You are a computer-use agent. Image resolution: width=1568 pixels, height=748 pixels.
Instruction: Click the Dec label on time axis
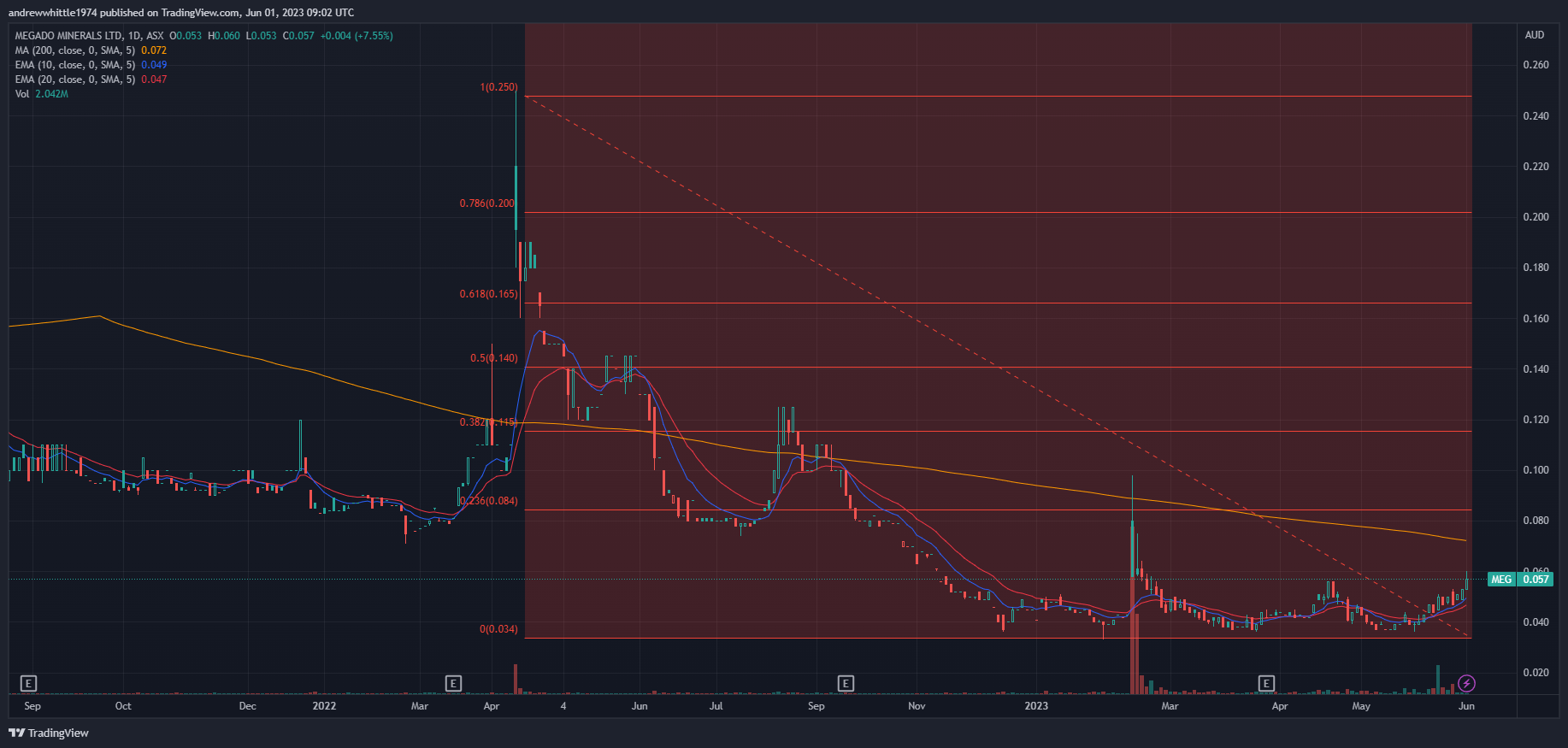pos(247,706)
